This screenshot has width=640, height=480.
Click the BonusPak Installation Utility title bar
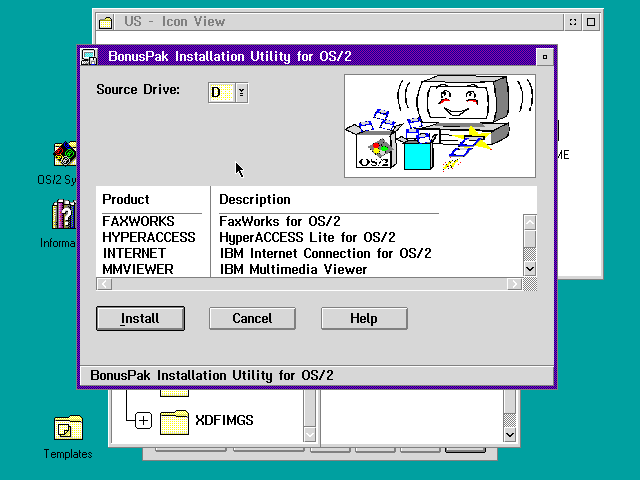pos(317,56)
